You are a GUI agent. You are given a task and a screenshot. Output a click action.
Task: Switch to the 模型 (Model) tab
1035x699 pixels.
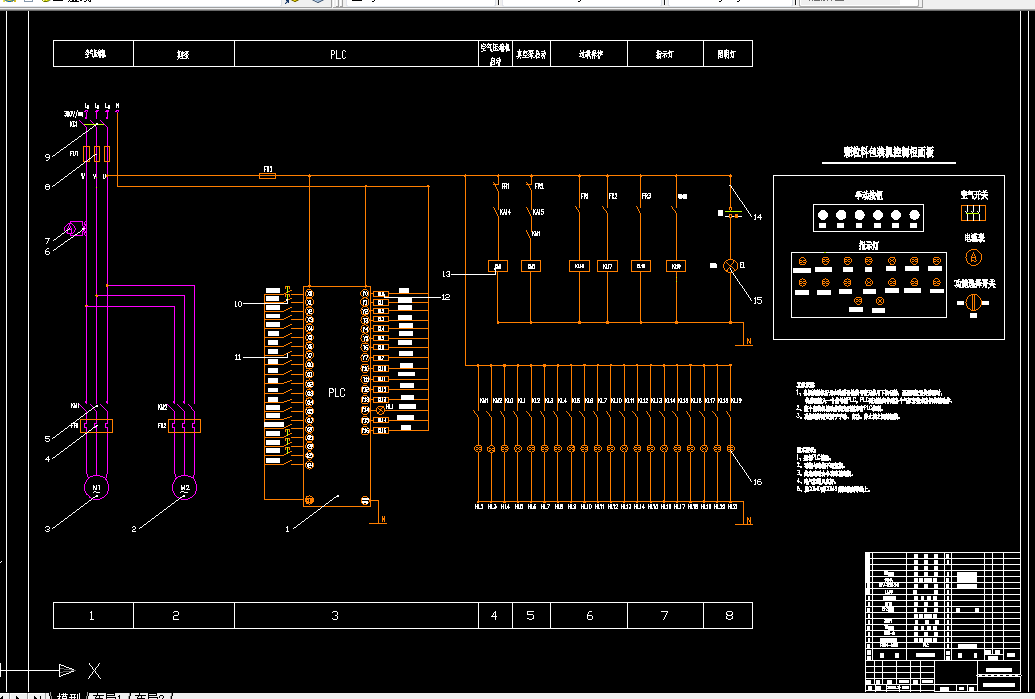coord(69,696)
